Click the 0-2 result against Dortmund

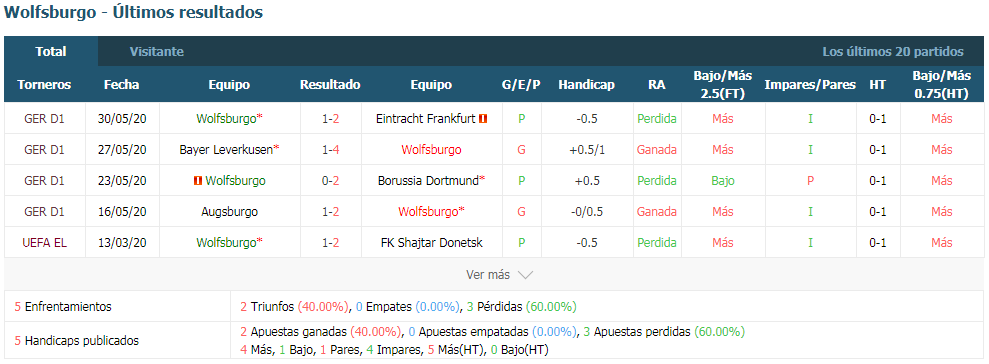click(x=331, y=180)
